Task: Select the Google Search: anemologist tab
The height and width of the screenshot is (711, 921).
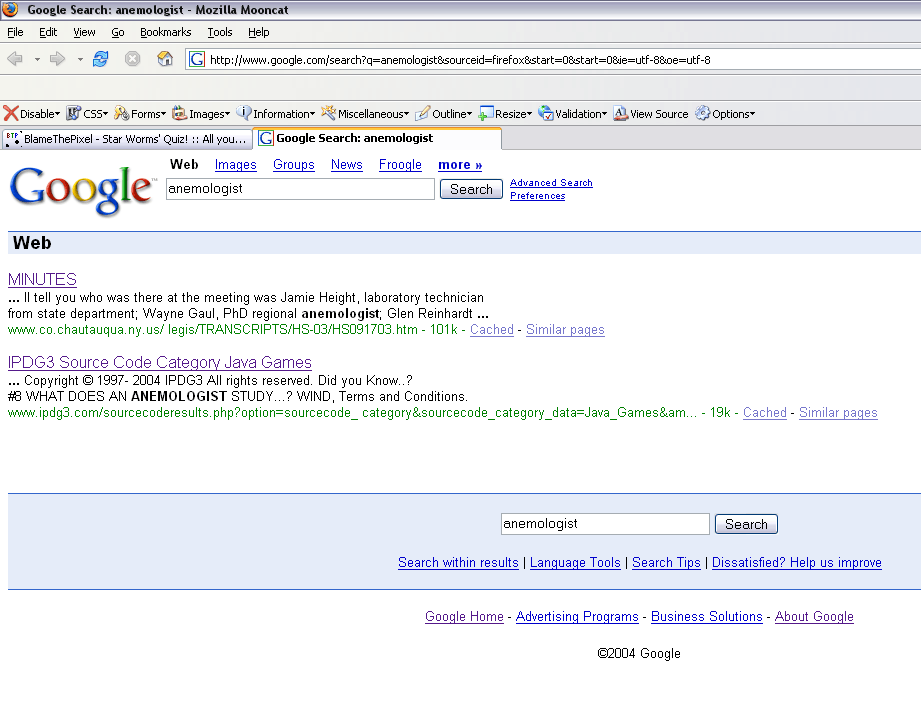Action: point(377,138)
